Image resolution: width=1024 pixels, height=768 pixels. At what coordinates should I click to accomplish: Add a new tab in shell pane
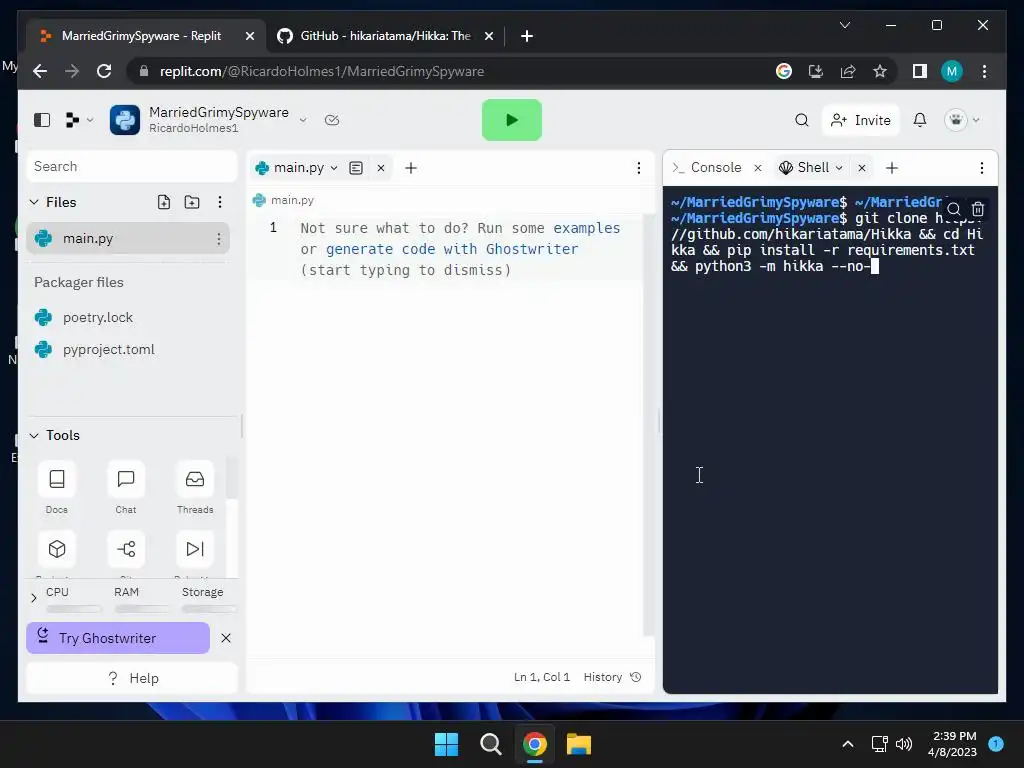[892, 168]
